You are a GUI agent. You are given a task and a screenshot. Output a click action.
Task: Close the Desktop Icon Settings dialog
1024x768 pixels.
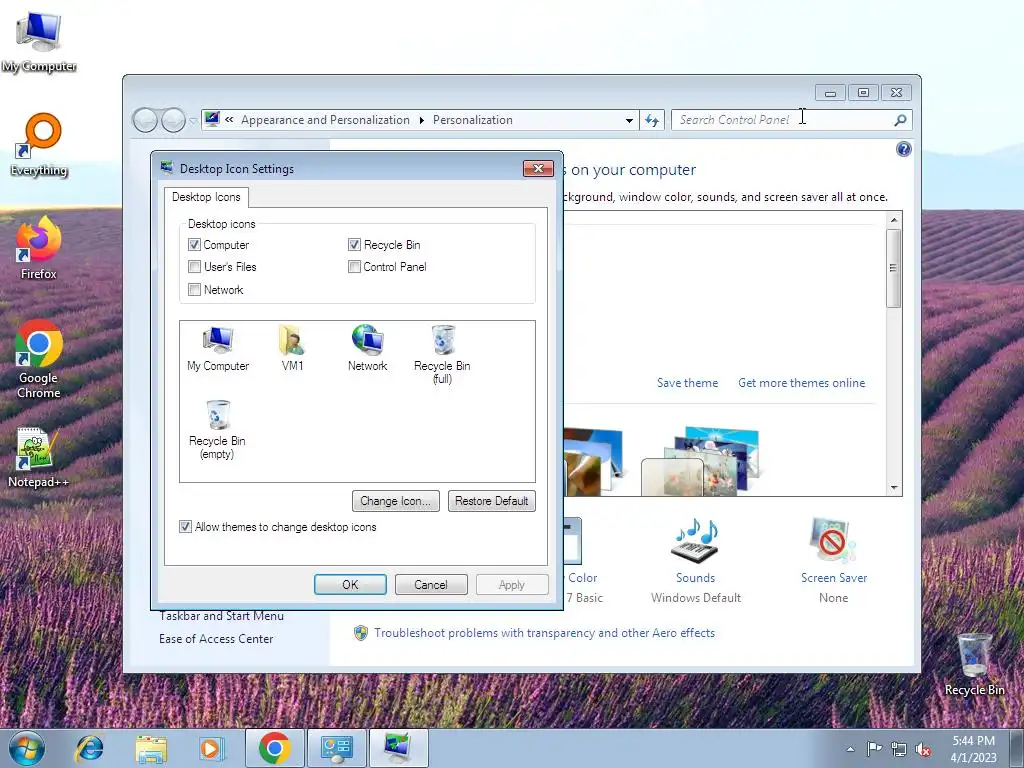point(538,168)
